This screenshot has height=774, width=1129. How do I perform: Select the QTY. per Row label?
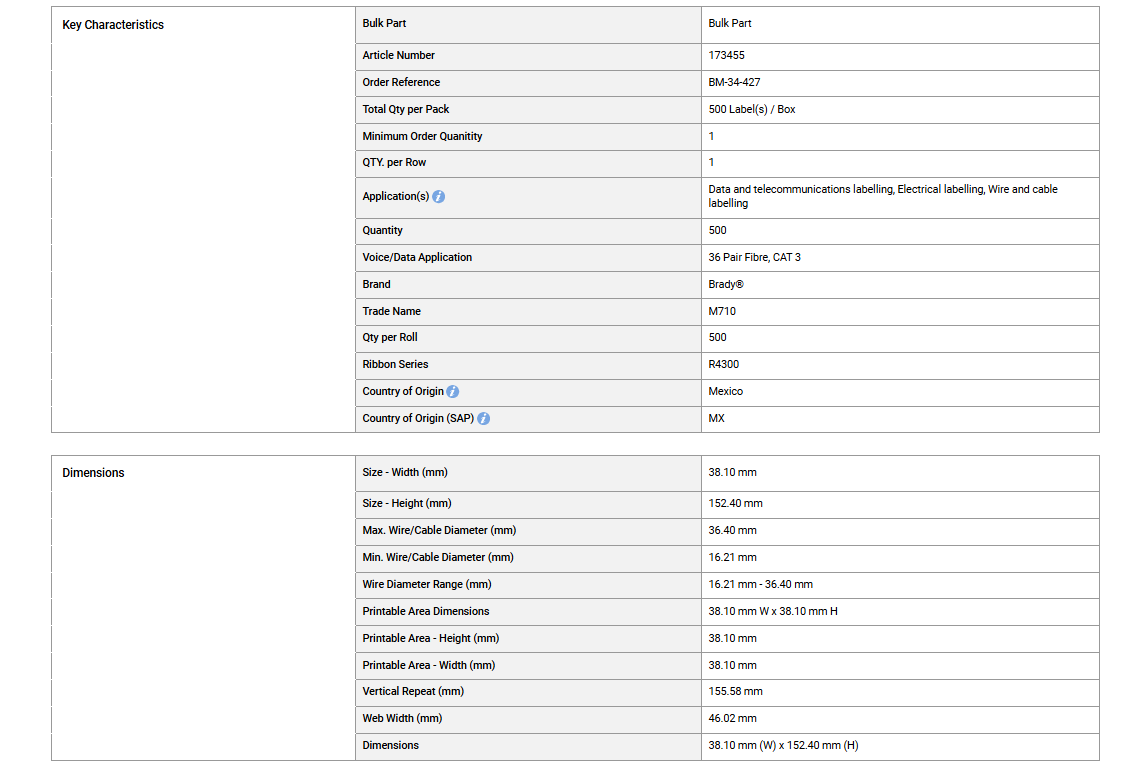click(x=394, y=163)
